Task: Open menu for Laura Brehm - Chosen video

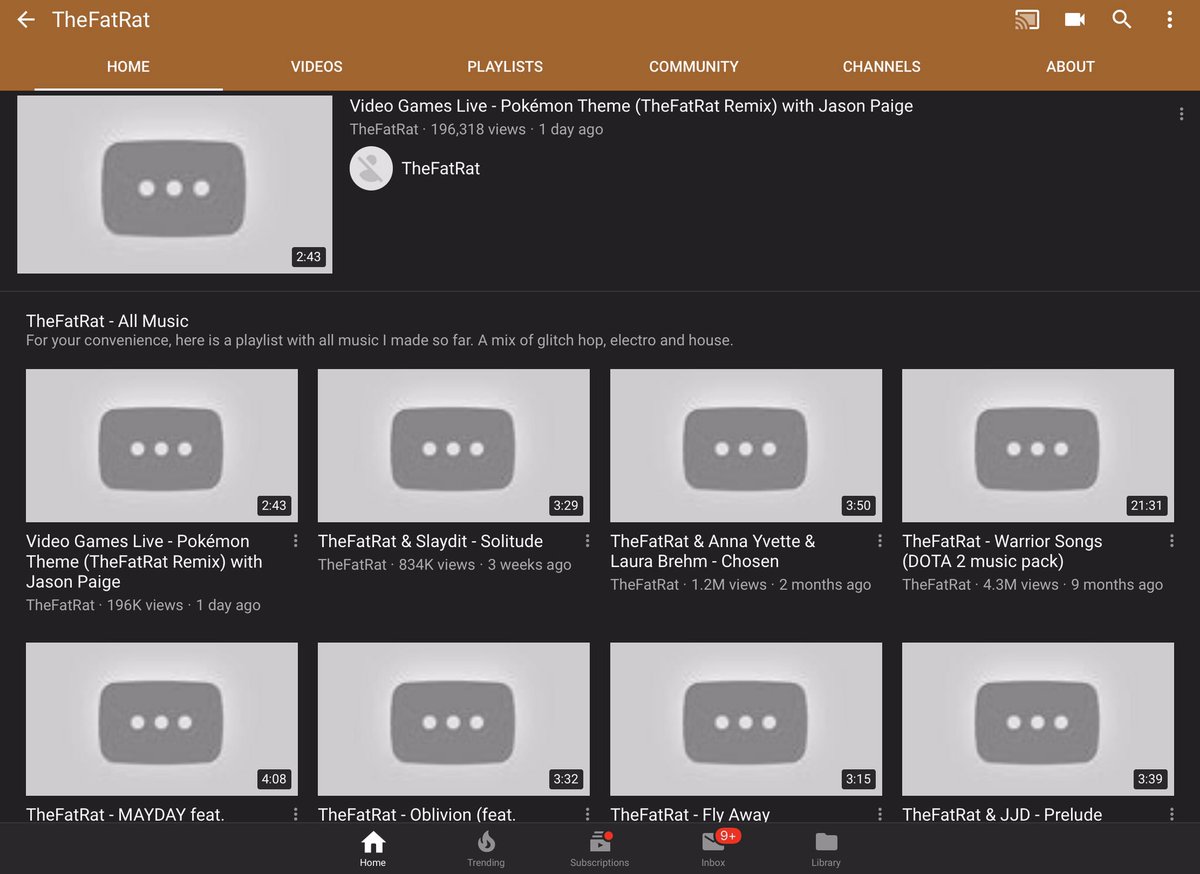Action: 879,541
